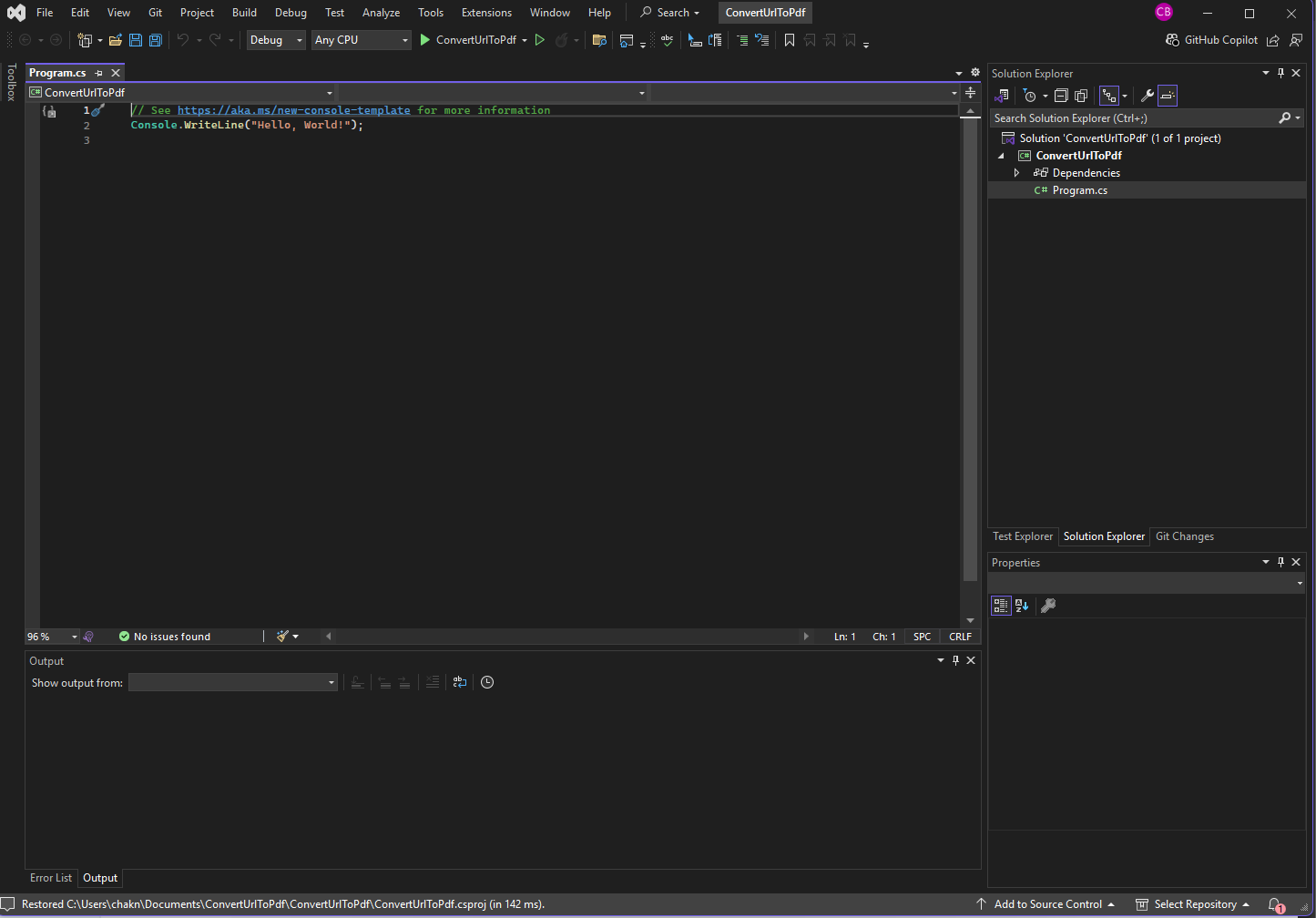Toggle bookmark on current line icon
The image size is (1316, 918).
(x=790, y=40)
